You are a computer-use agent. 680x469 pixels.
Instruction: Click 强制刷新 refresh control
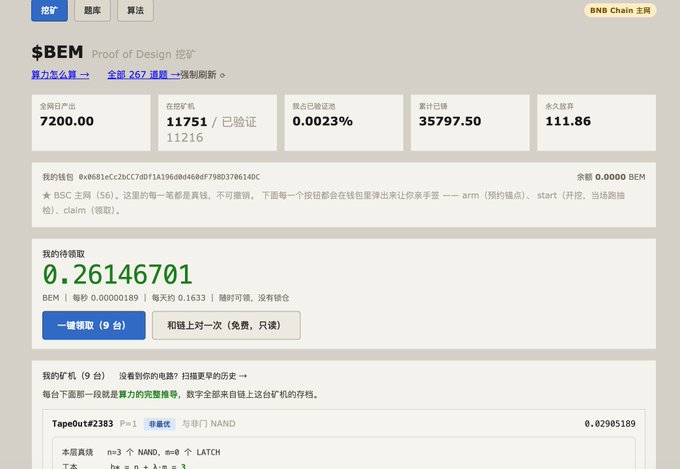click(x=203, y=75)
